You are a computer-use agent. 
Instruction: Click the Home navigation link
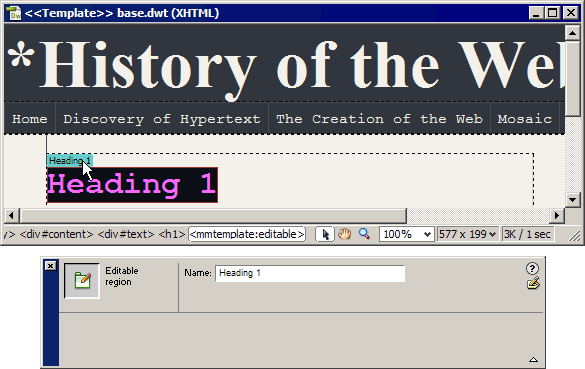point(30,119)
